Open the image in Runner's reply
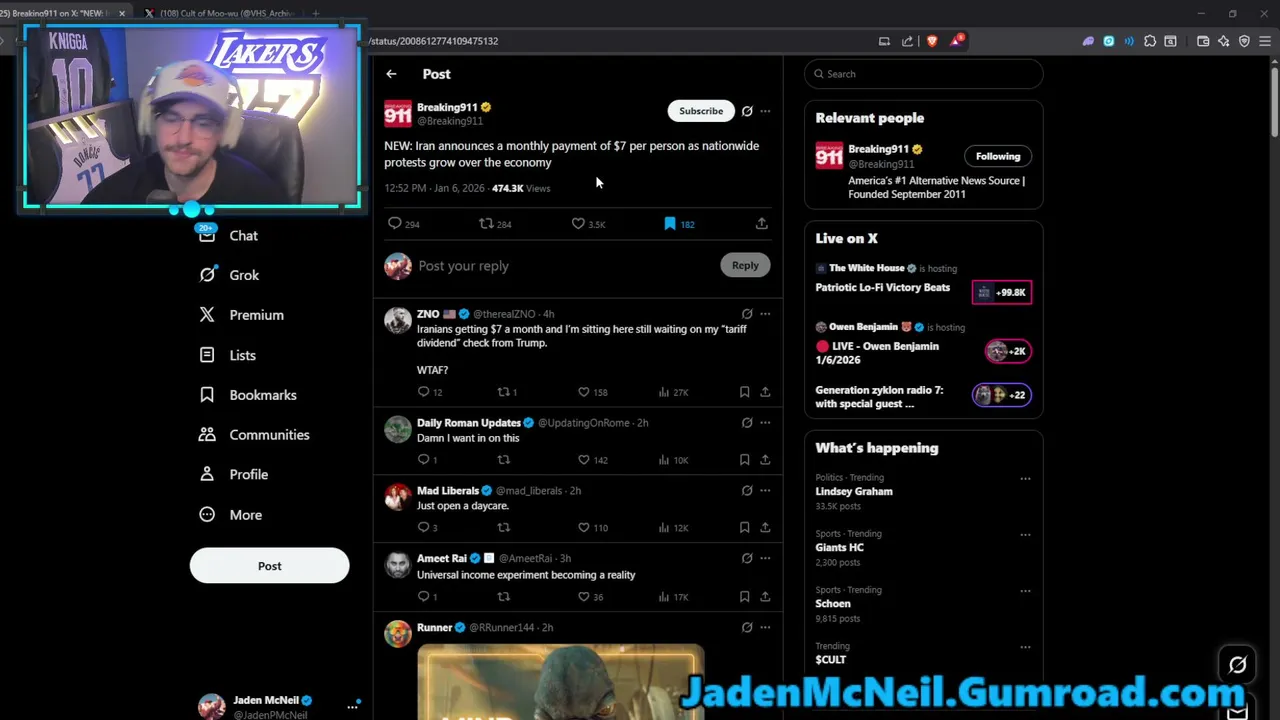 [560, 682]
